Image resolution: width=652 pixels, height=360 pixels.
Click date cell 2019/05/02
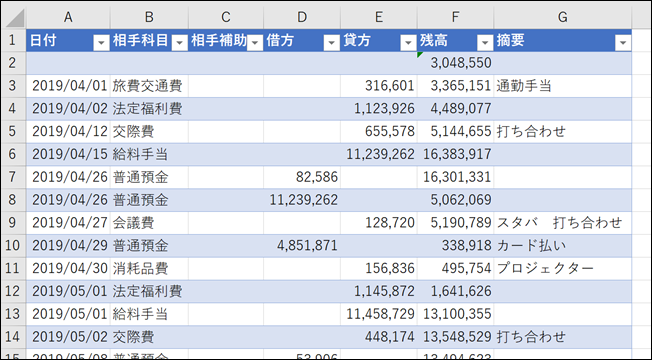click(x=68, y=337)
